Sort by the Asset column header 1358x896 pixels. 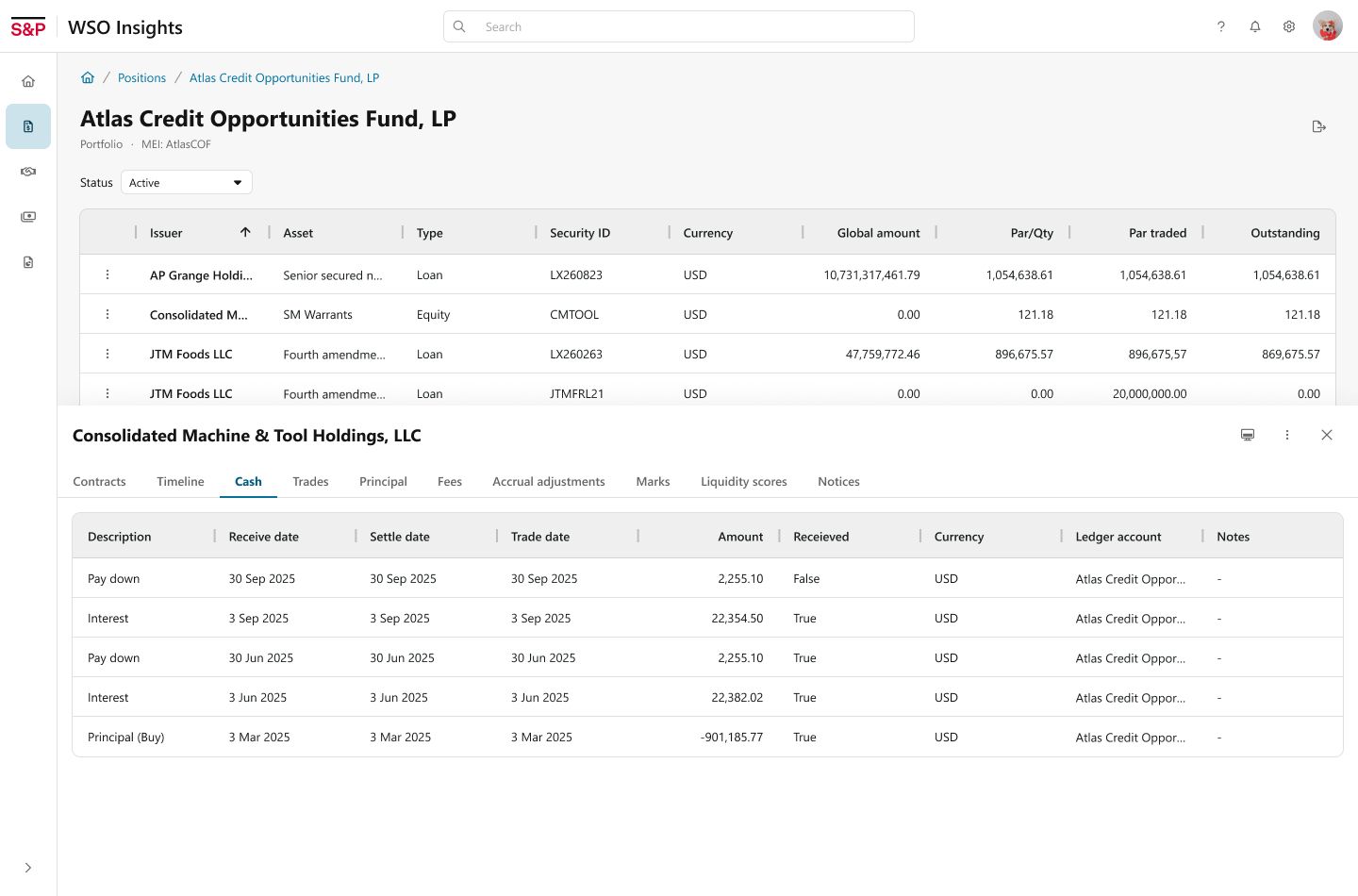298,233
